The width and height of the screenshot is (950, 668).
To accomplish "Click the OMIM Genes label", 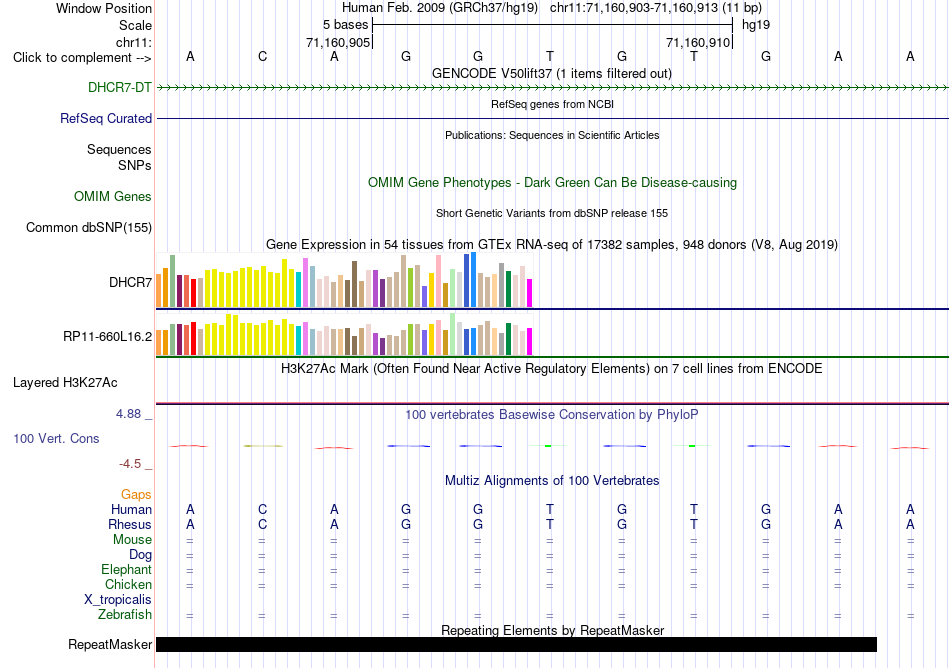I will tap(112, 196).
